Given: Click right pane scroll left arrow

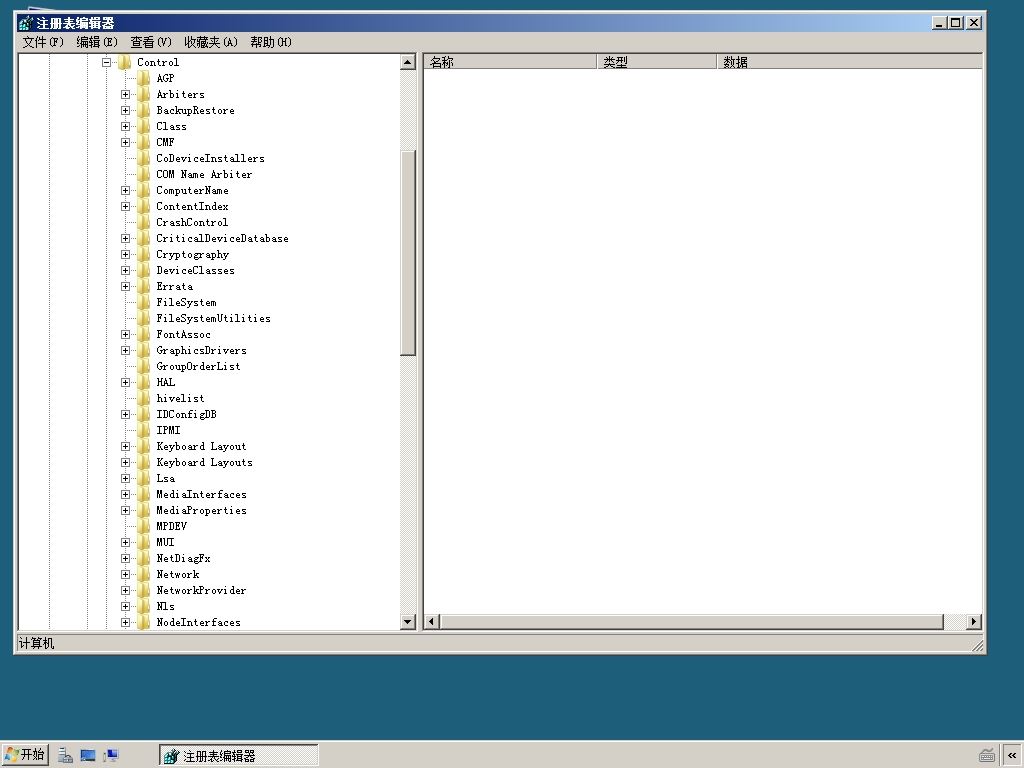Looking at the screenshot, I should pos(432,622).
